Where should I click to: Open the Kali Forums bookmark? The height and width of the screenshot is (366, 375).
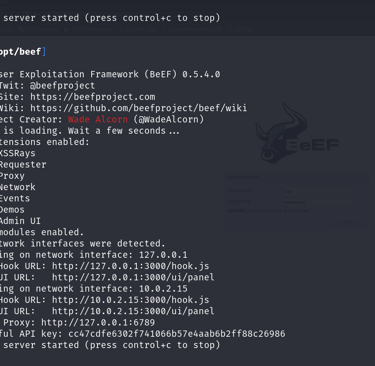point(38,29)
